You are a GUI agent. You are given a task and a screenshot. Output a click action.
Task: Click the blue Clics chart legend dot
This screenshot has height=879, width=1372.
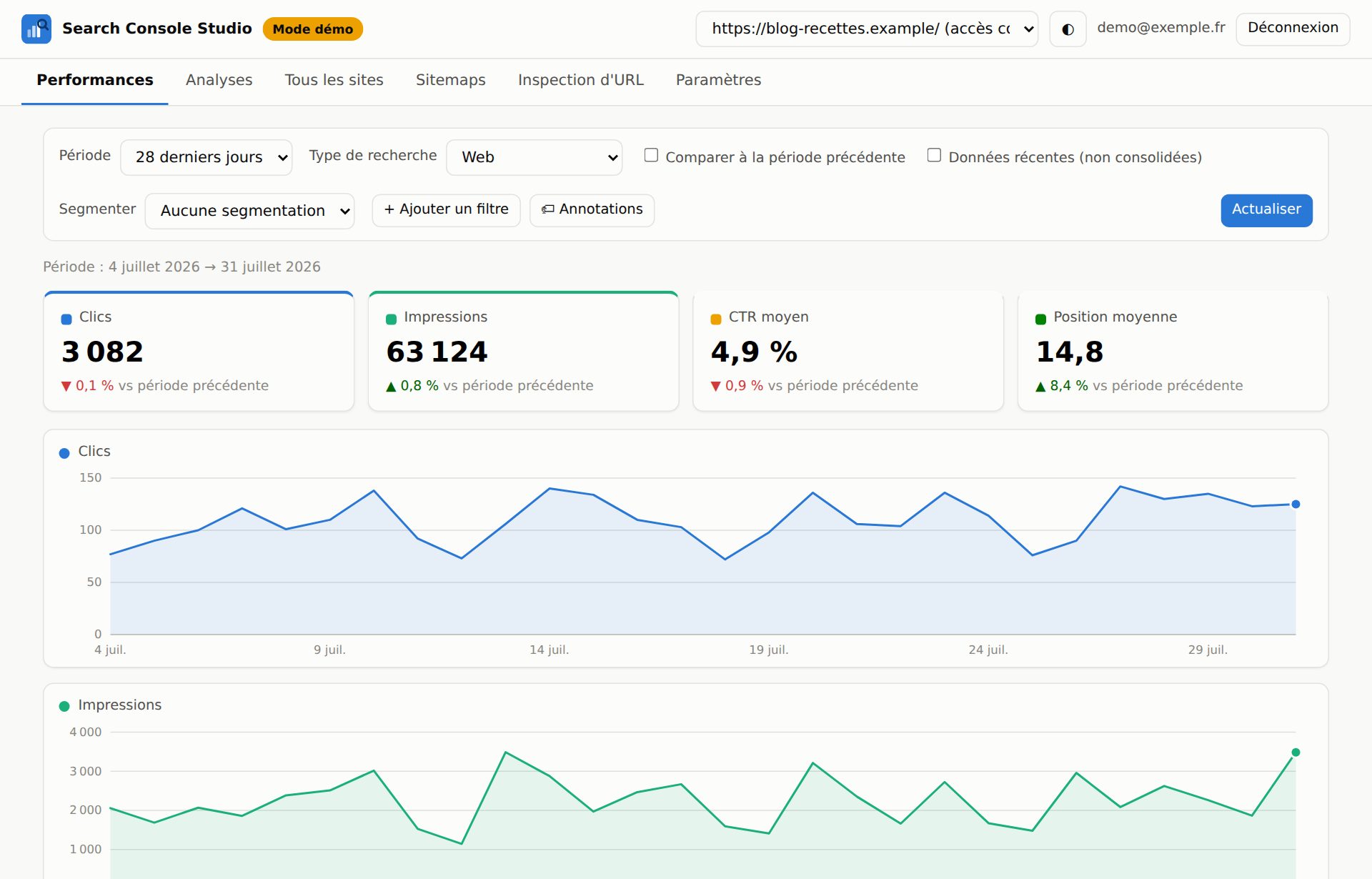point(64,453)
